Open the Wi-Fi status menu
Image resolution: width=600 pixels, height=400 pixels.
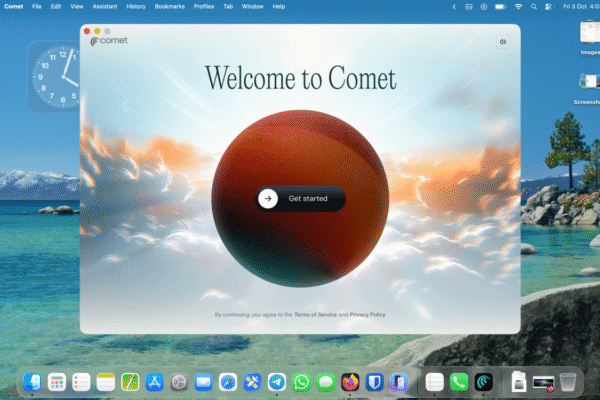(518, 7)
